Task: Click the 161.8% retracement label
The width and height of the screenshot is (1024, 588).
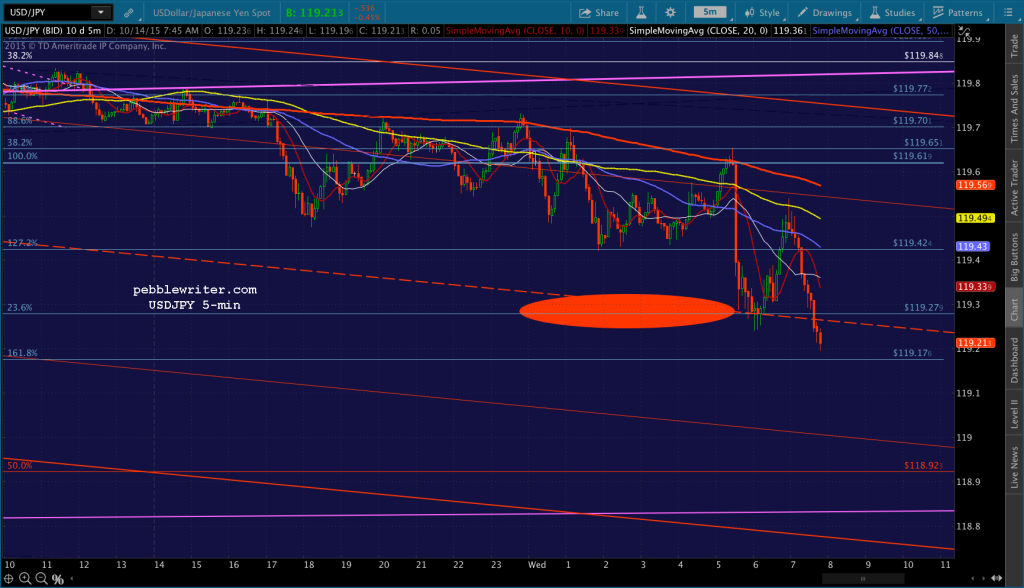Action: pyautogui.click(x=22, y=353)
